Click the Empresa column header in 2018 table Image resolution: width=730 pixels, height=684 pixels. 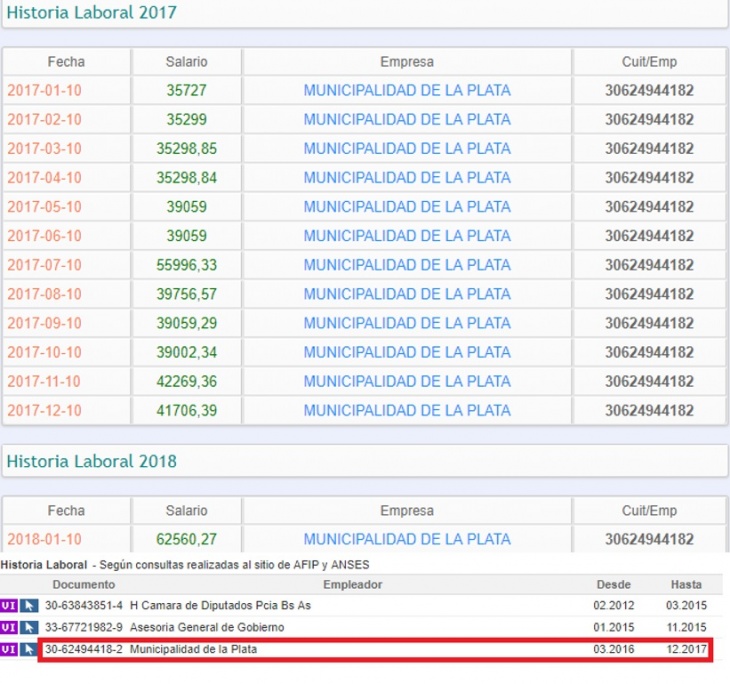pos(407,510)
